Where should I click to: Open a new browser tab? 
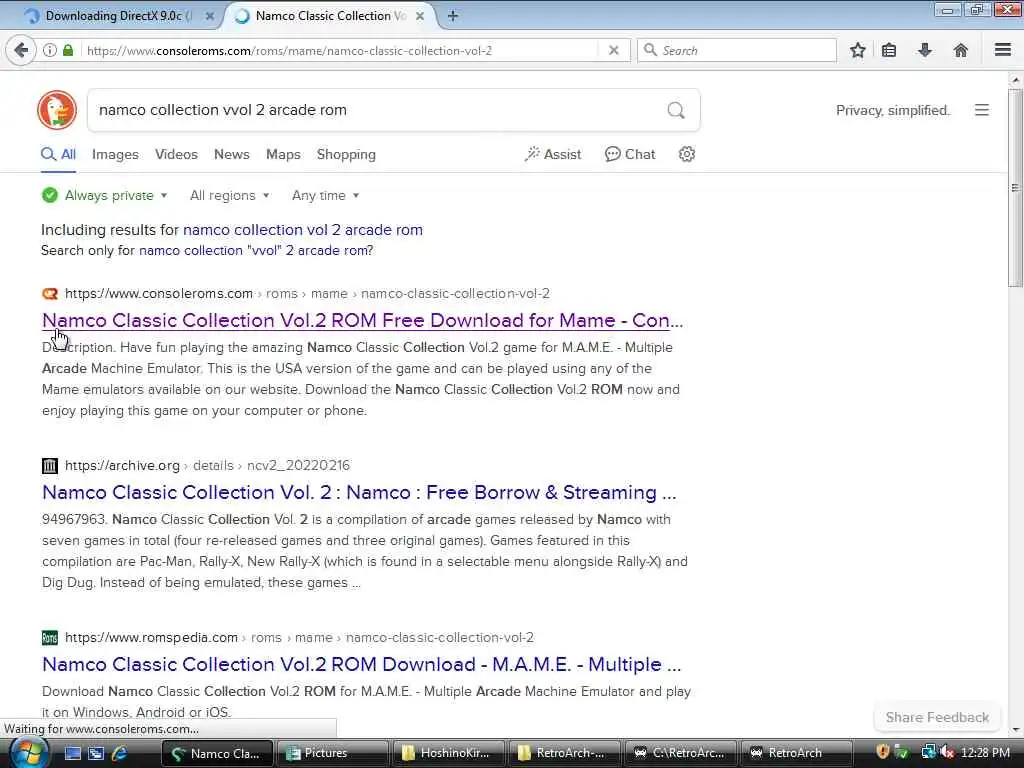pos(453,16)
